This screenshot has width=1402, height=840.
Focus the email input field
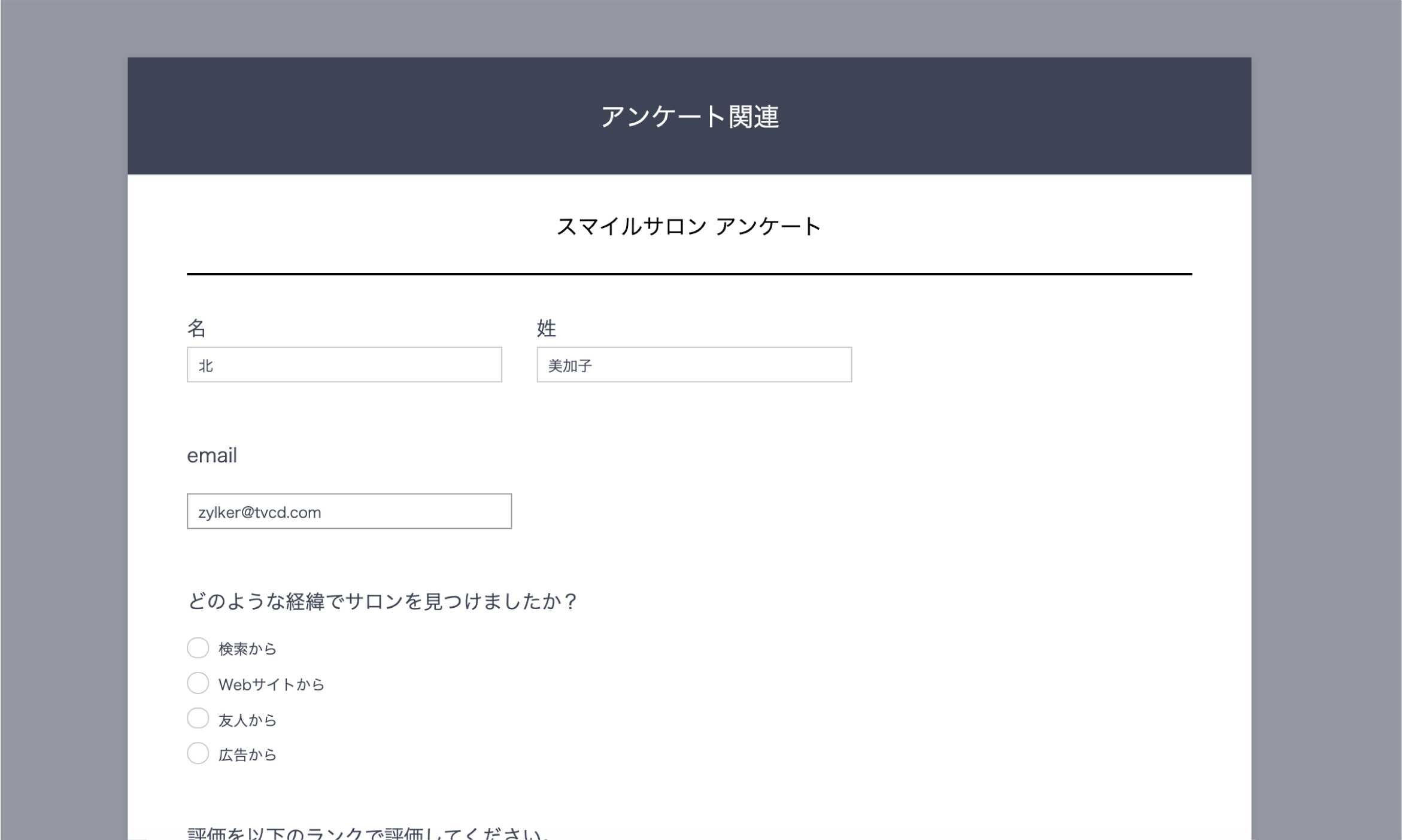[349, 511]
